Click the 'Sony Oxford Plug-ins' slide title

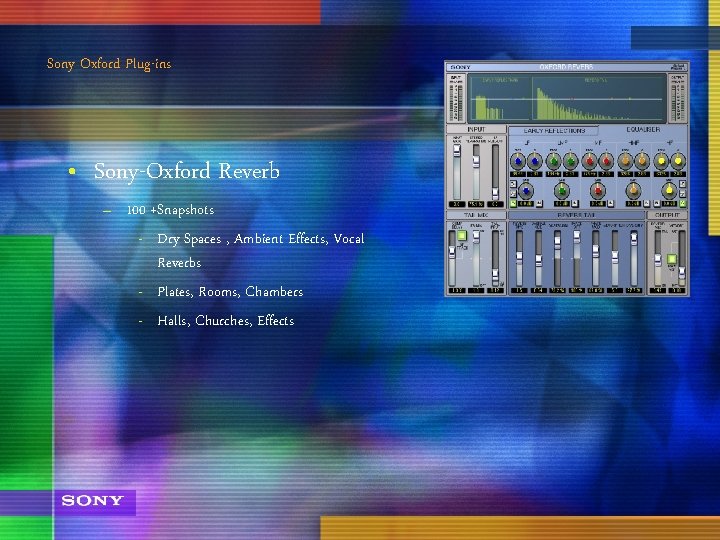pos(109,63)
